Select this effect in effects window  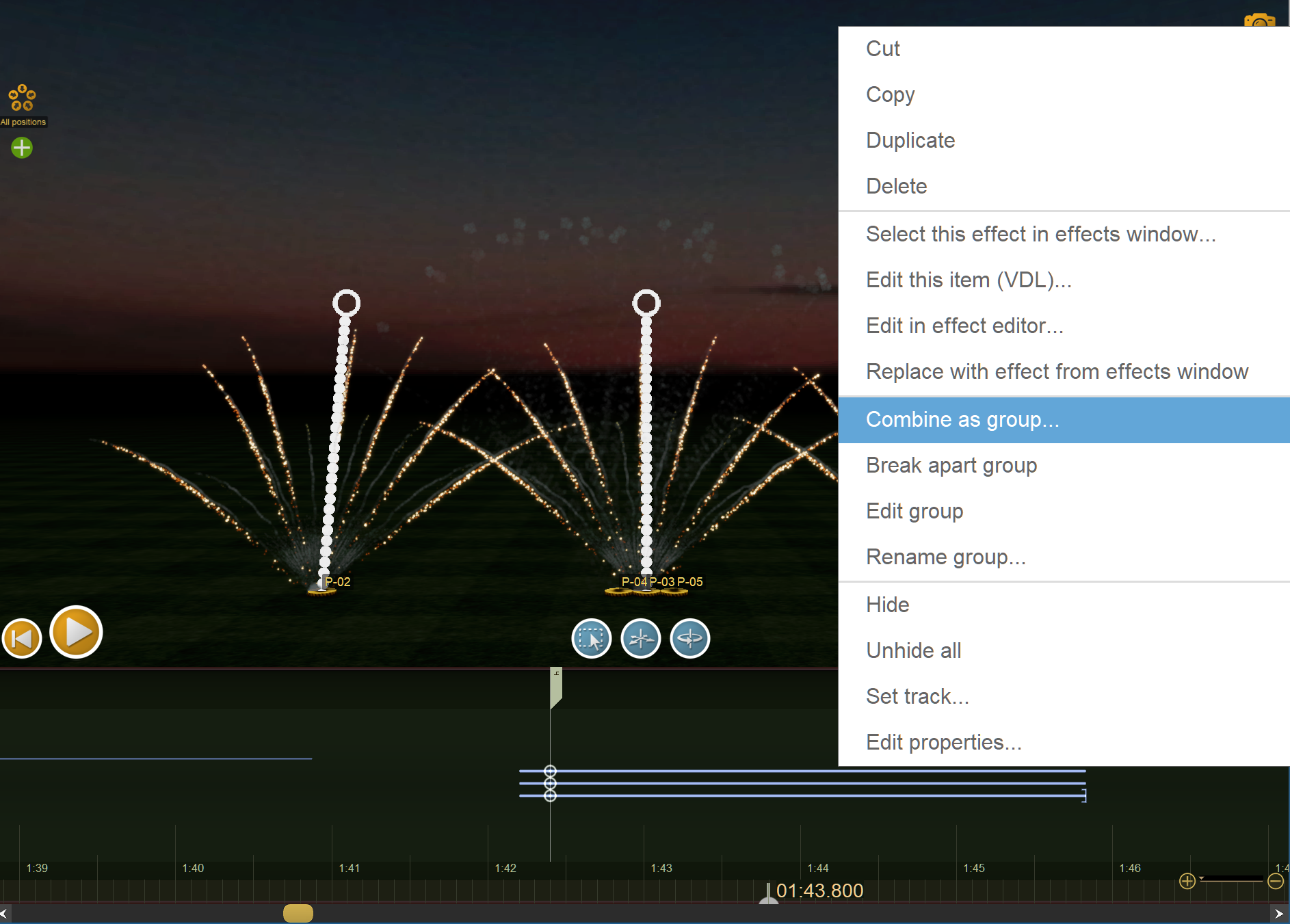pos(1064,234)
